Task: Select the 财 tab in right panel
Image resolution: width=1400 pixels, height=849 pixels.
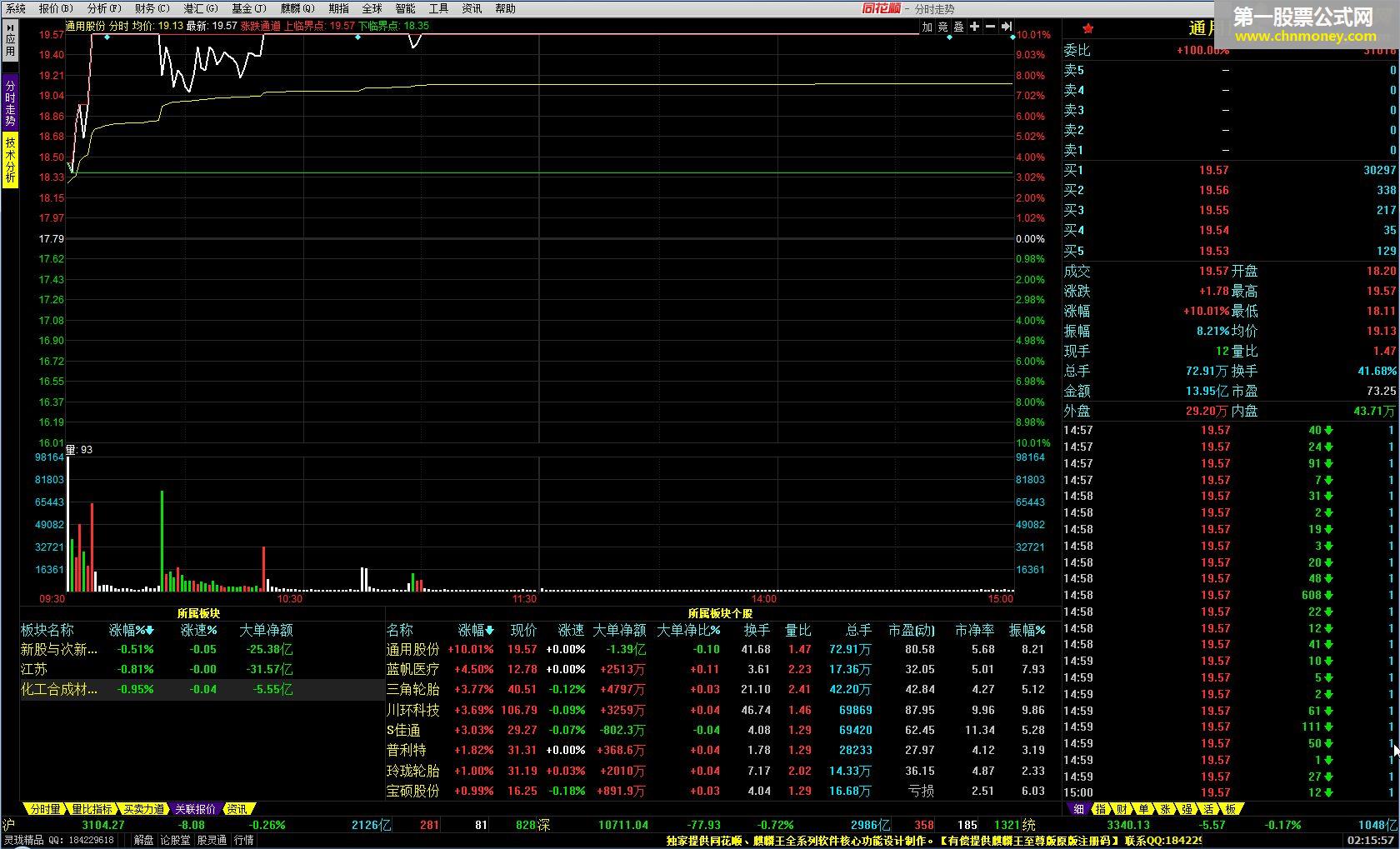Action: [x=1122, y=809]
